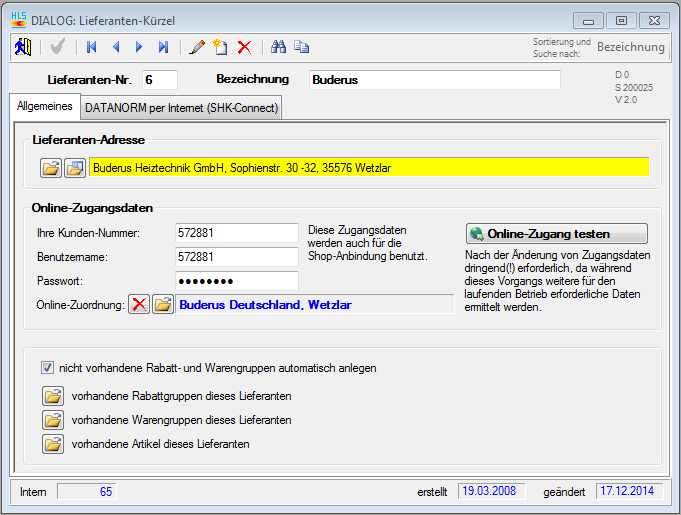Click the yellow Lieferanten-Adresse field
The height and width of the screenshot is (515, 681).
point(368,167)
